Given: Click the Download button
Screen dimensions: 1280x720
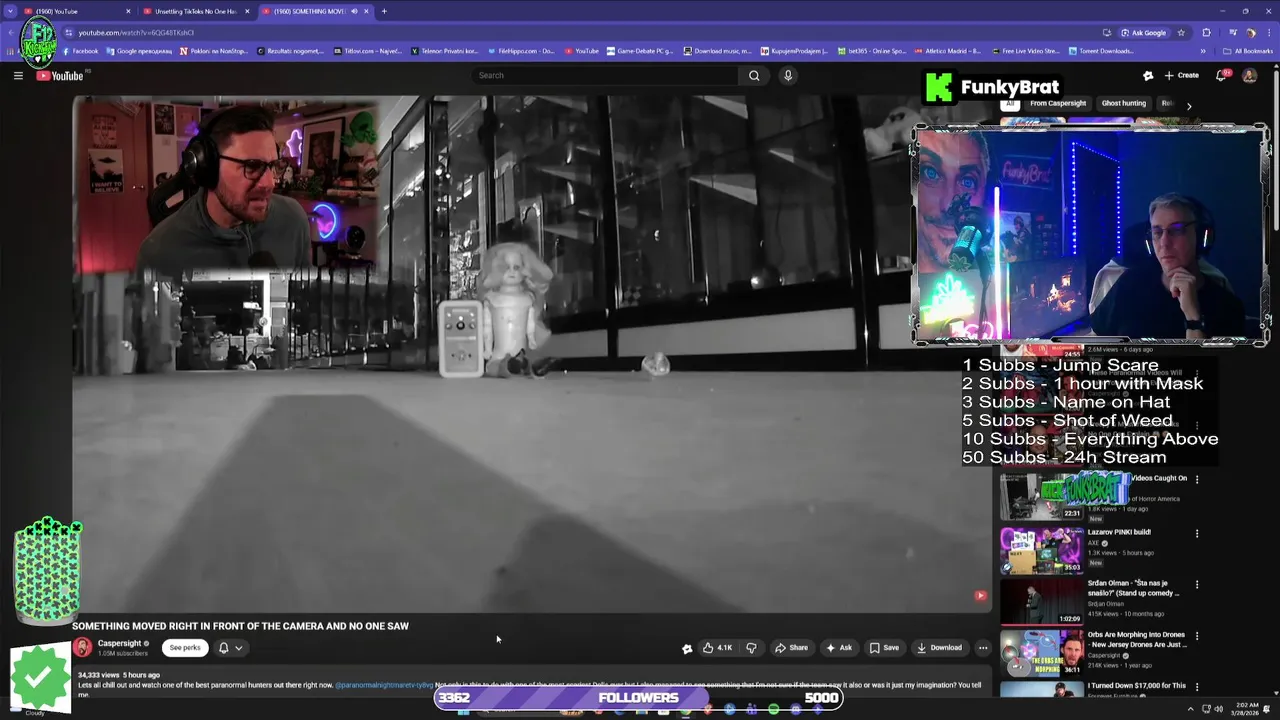Looking at the screenshot, I should point(939,648).
